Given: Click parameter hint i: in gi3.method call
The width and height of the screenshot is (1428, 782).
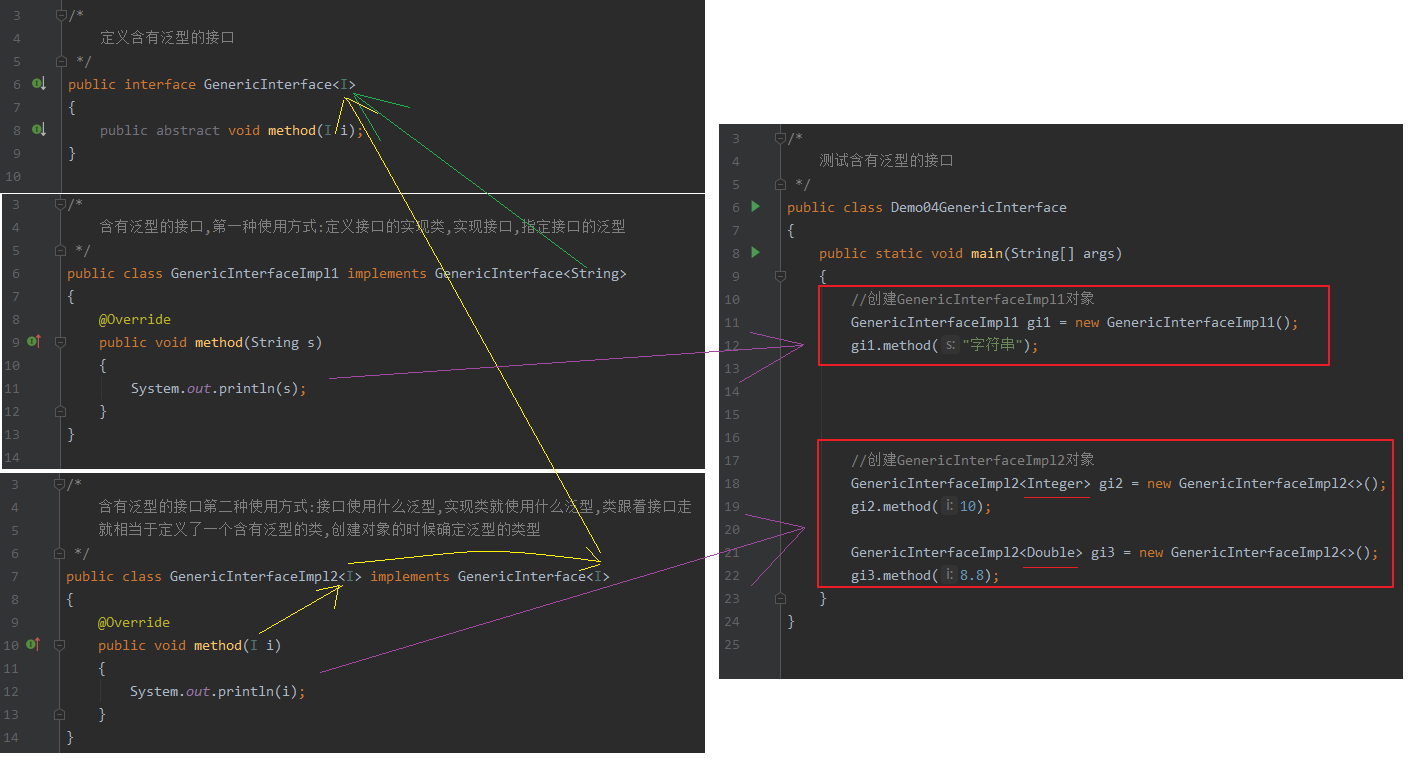Looking at the screenshot, I should pos(949,575).
